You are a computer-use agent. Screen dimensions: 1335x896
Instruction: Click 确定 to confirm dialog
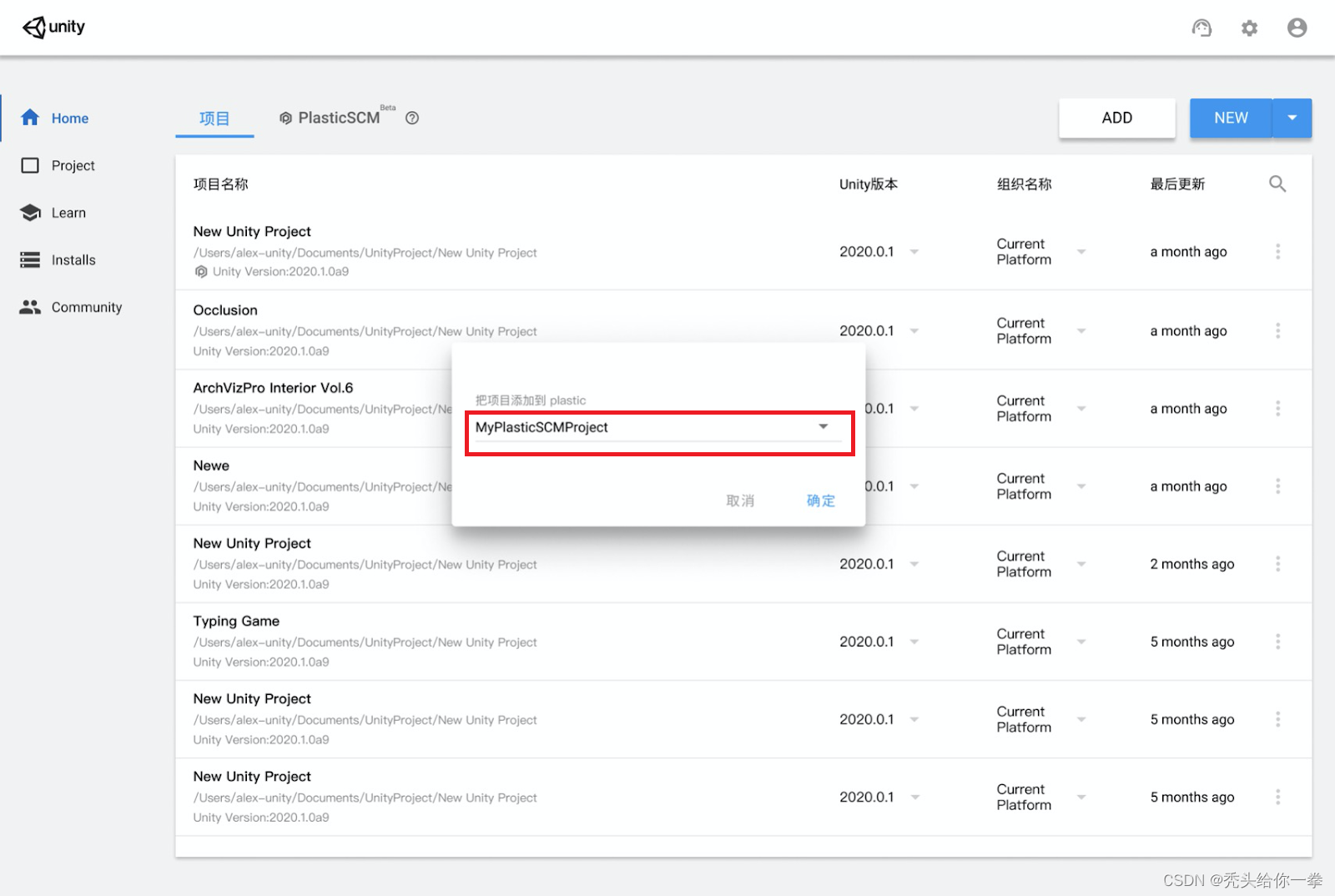pos(820,501)
